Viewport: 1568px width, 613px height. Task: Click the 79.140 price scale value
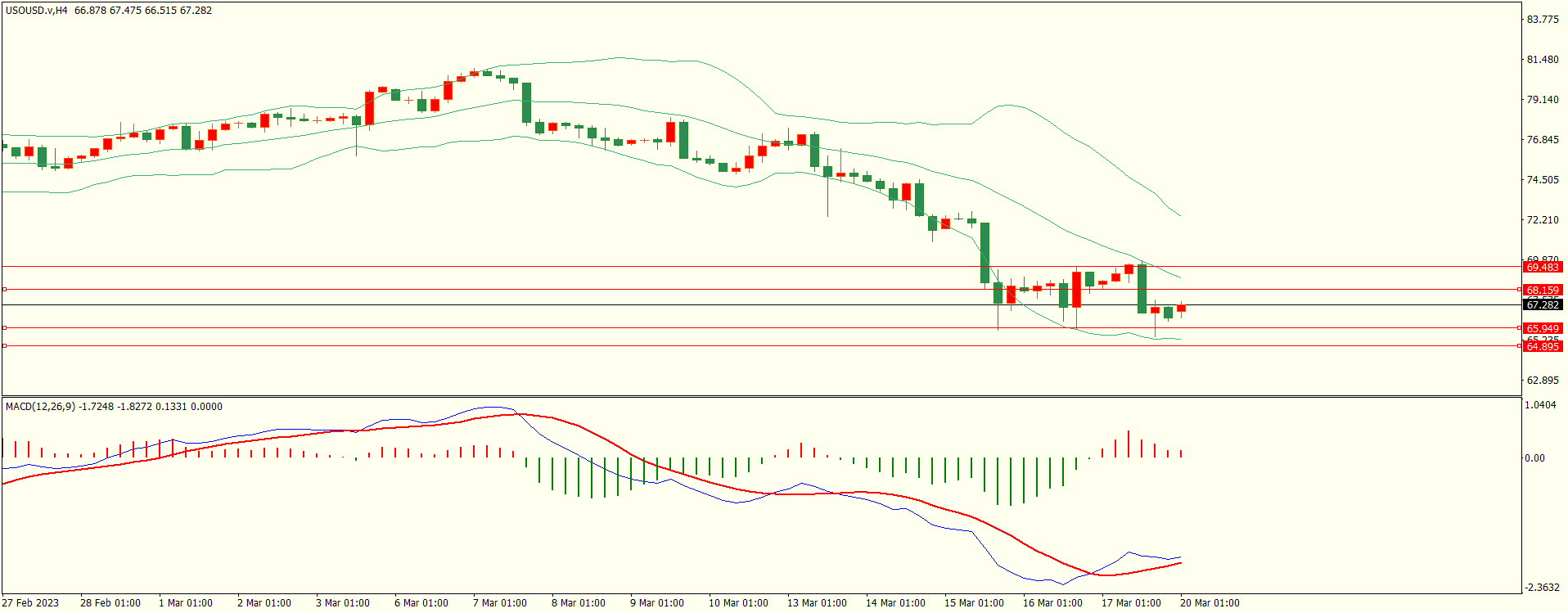tap(1543, 99)
